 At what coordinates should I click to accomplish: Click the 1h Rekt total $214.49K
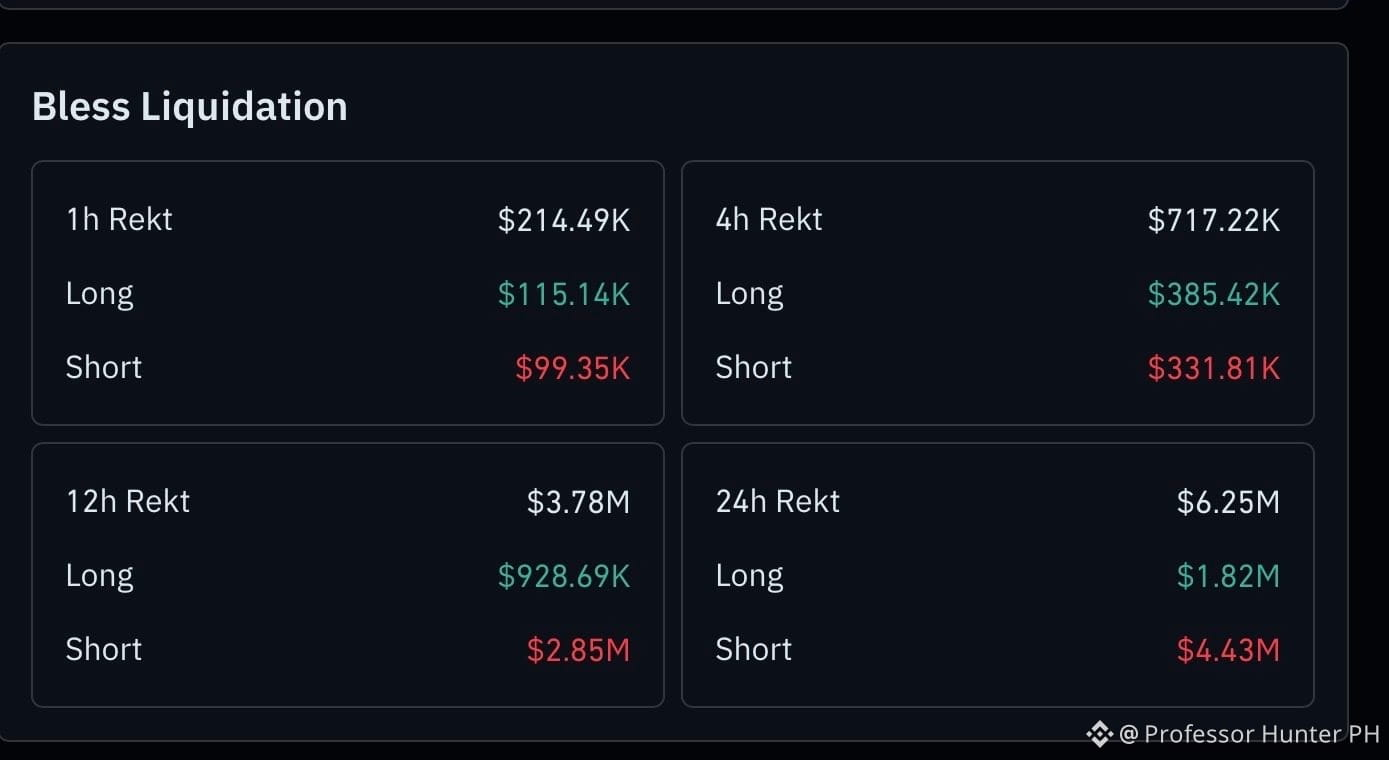pos(564,220)
